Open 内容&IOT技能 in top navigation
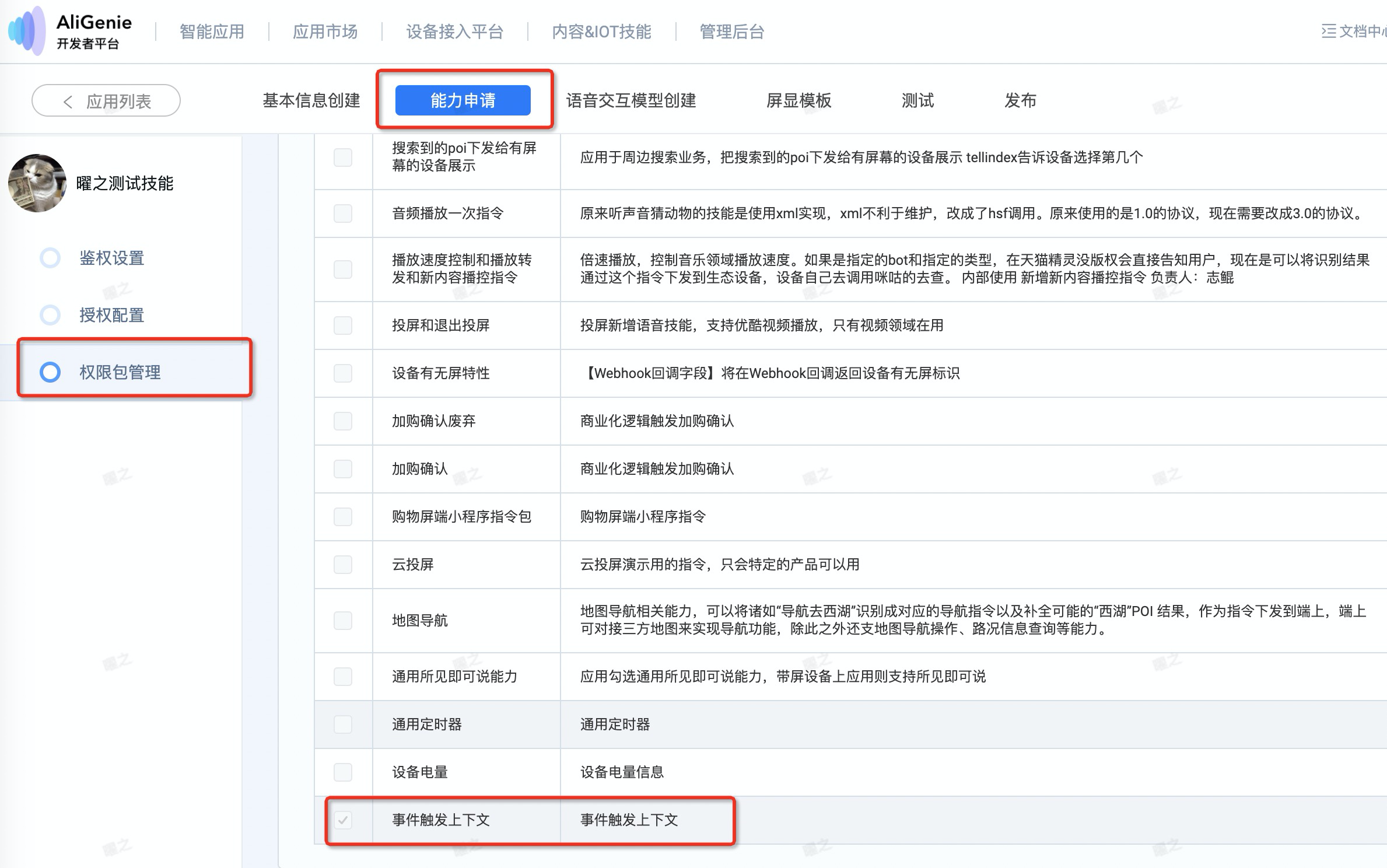Image resolution: width=1387 pixels, height=868 pixels. pyautogui.click(x=601, y=32)
